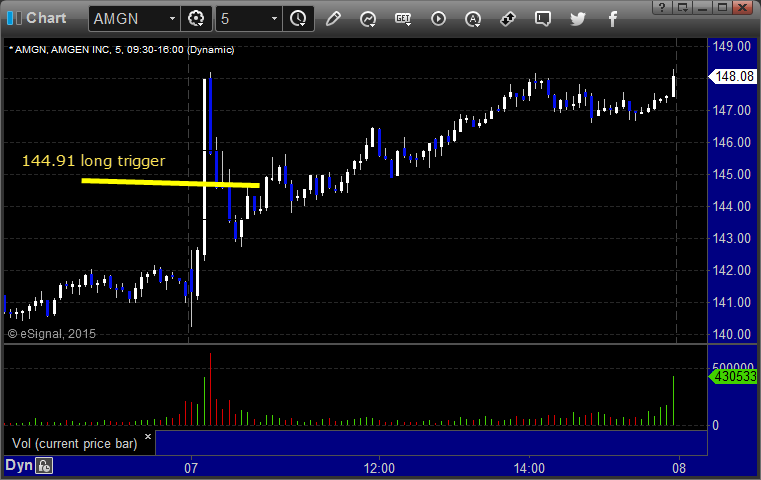Click the 146.00 price axis label
Viewport: 761px width, 480px height.
(x=731, y=142)
